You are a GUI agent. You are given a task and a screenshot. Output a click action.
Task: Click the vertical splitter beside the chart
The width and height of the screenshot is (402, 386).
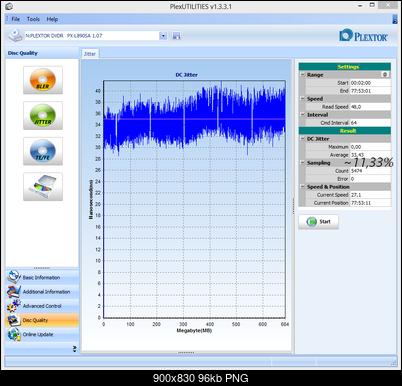click(293, 206)
